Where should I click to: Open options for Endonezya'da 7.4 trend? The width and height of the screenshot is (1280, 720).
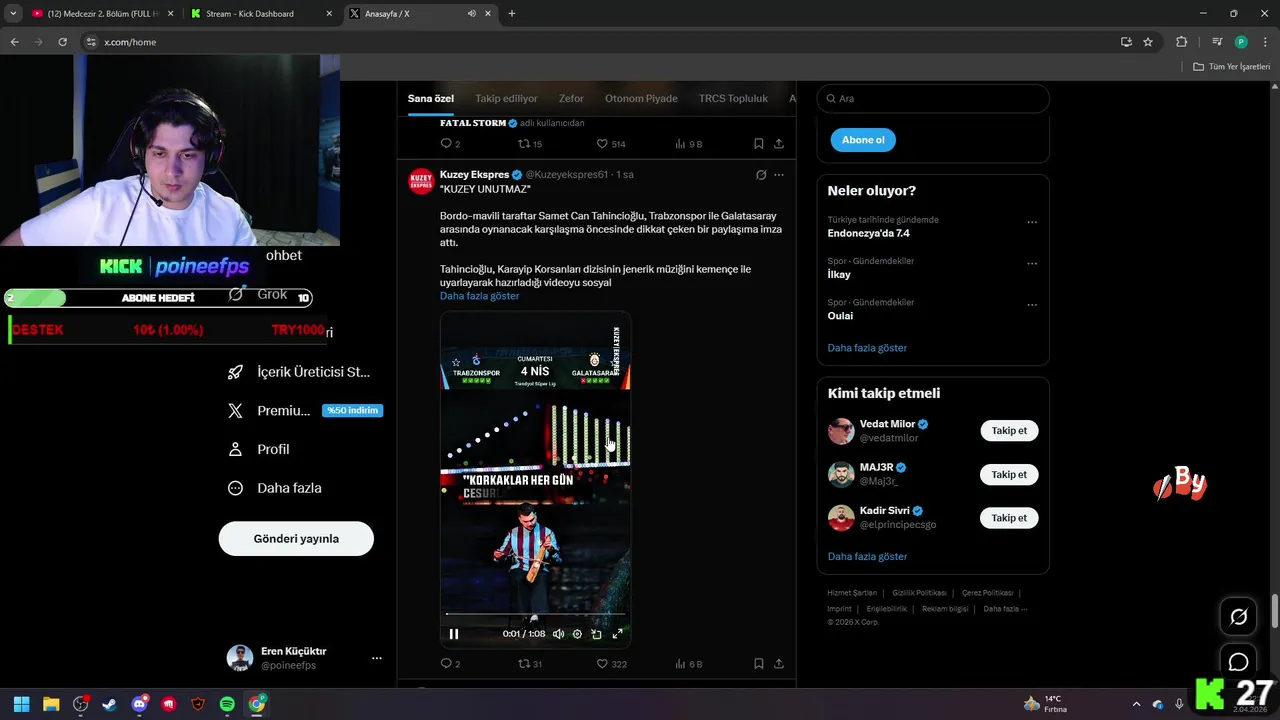click(x=1032, y=222)
